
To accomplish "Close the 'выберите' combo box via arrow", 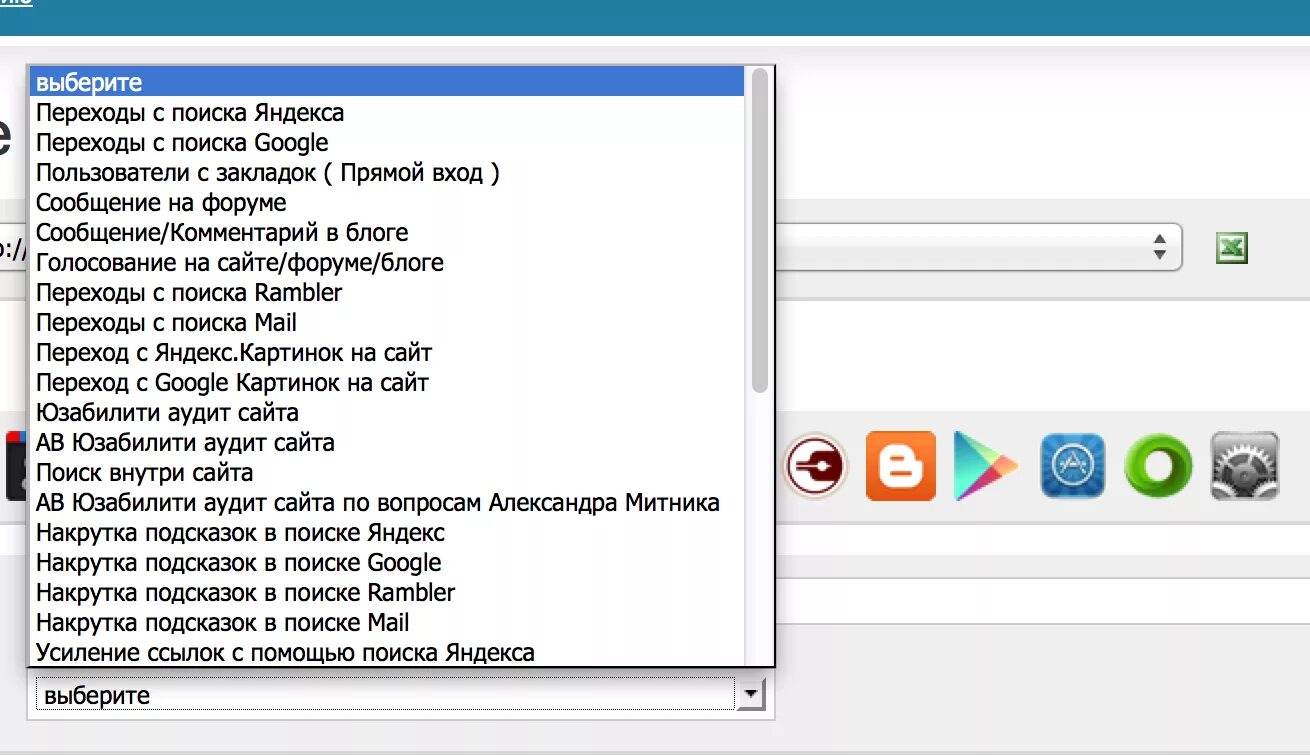I will coord(750,694).
